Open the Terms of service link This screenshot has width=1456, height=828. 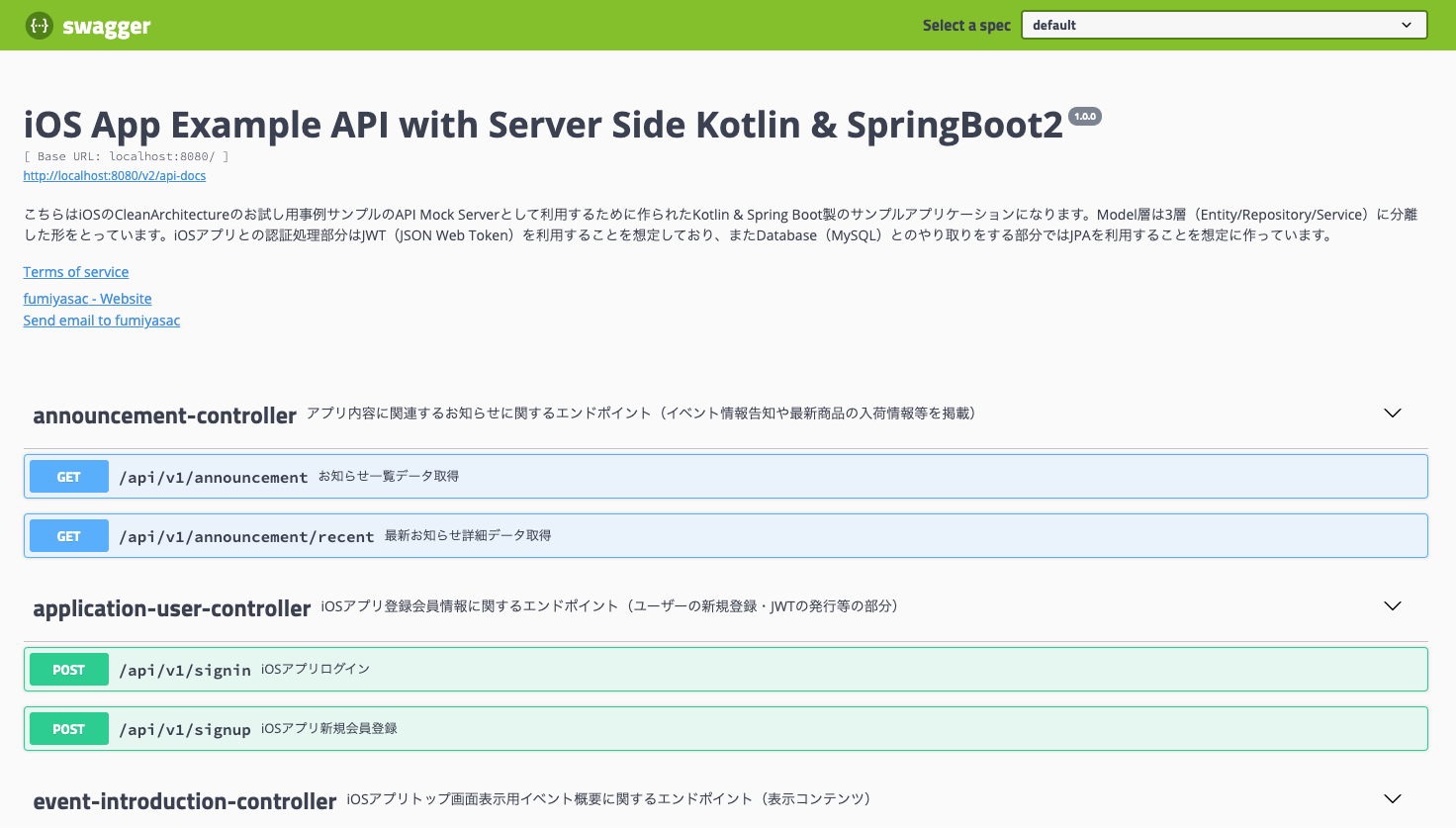tap(76, 272)
